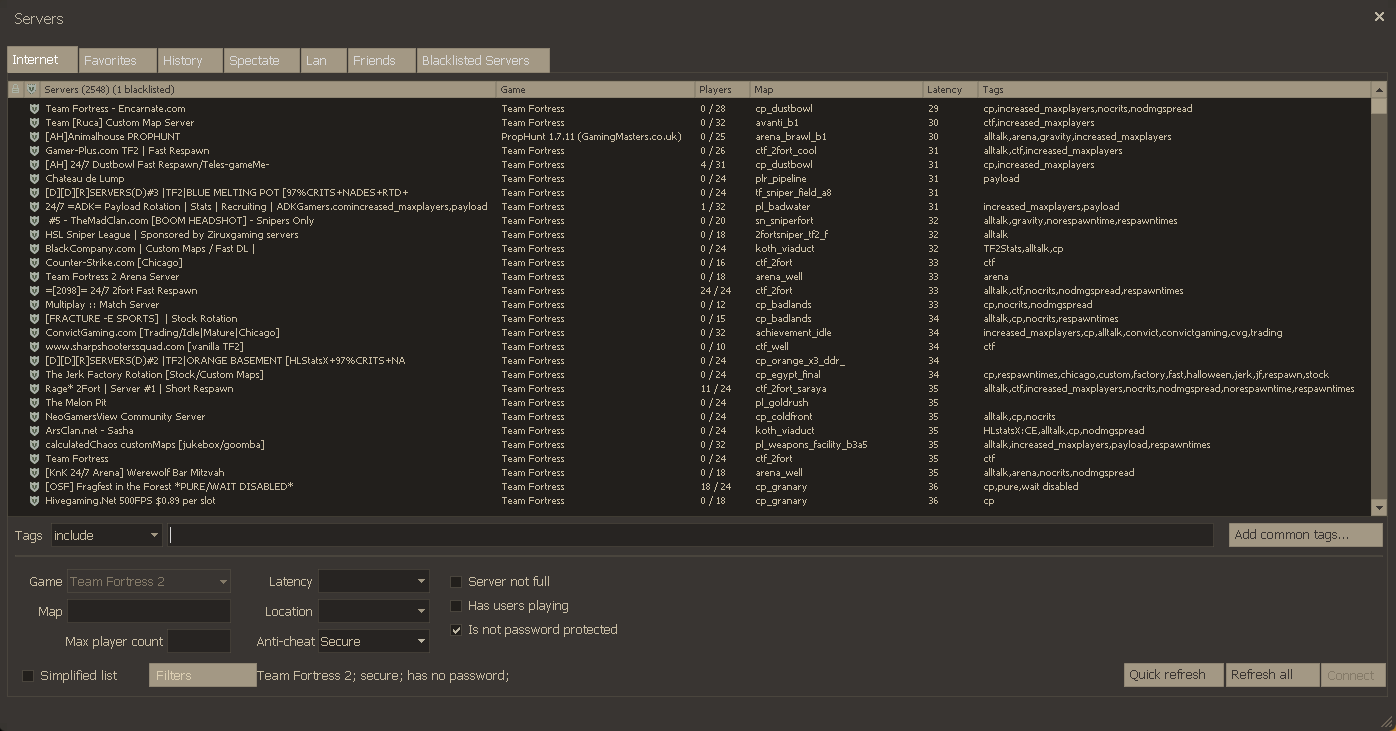
Task: Click inside the Map filter input field
Action: tap(148, 610)
